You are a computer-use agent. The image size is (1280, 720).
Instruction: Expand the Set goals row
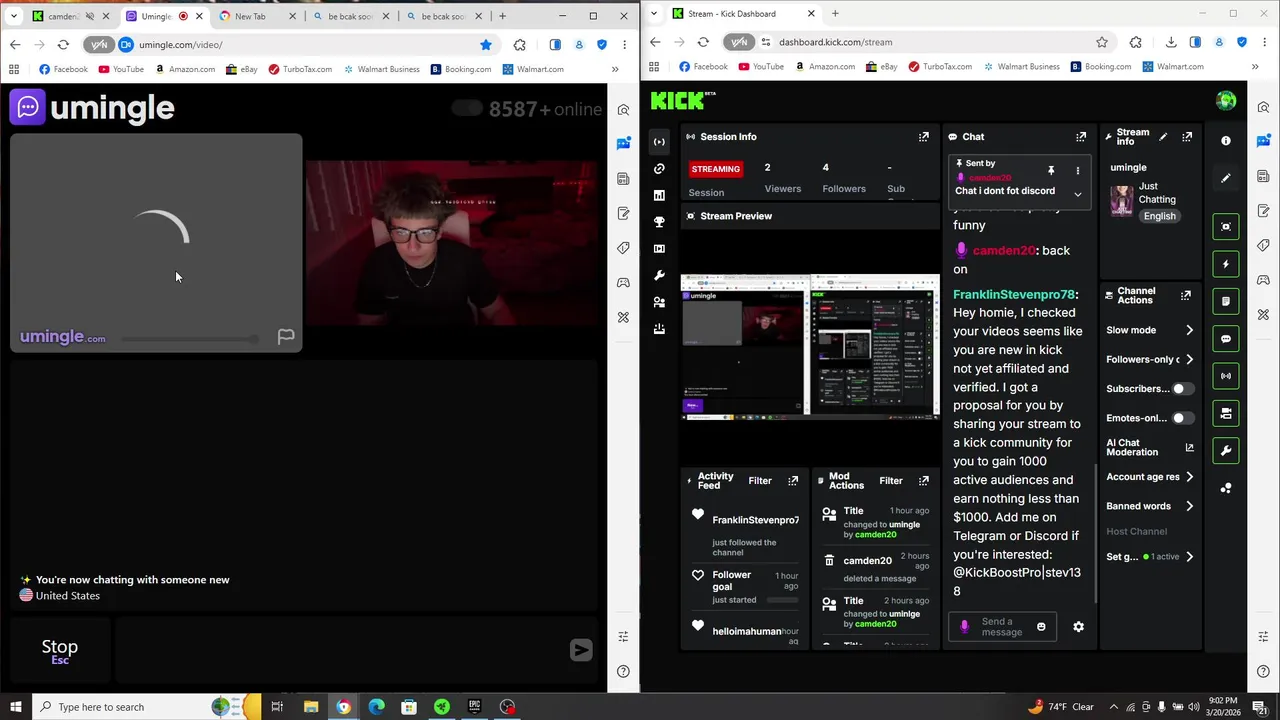(x=1189, y=557)
